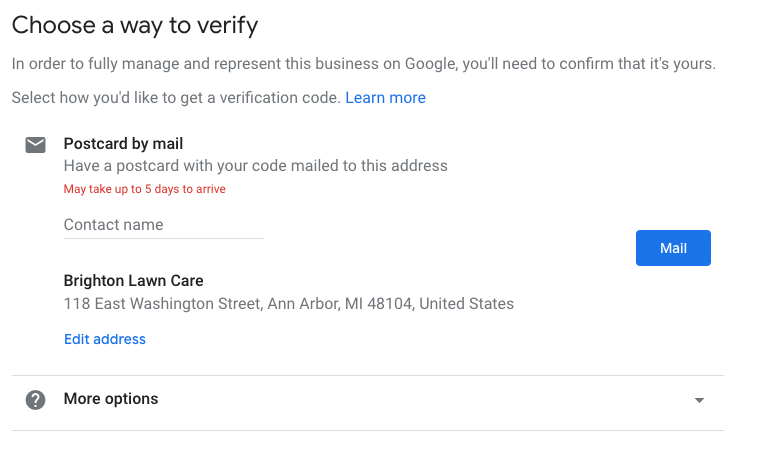
Task: Click the paragraph about managing this business
Action: coord(364,65)
